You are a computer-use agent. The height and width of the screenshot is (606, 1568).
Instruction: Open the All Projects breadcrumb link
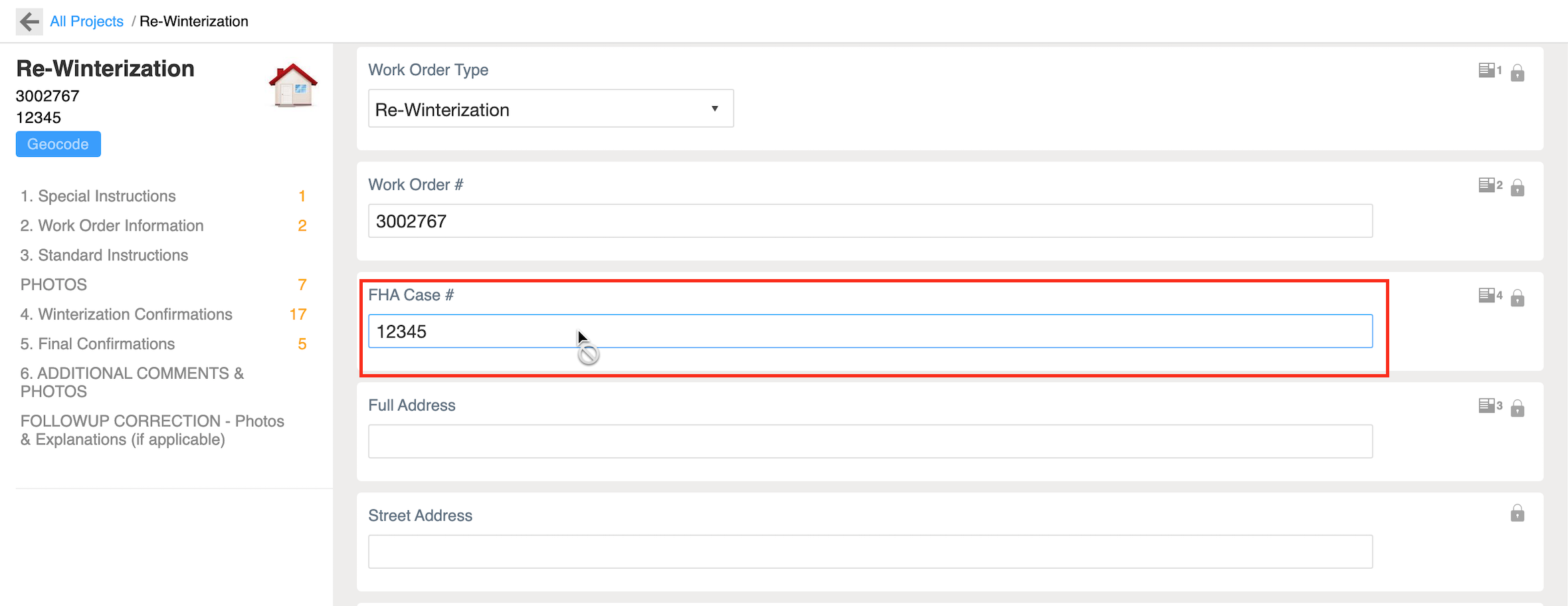coord(86,21)
